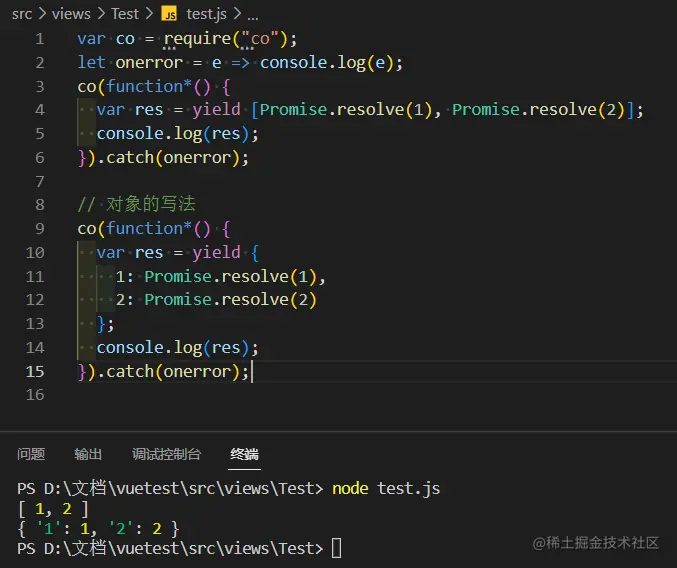The height and width of the screenshot is (568, 677).
Task: Click the "{ '1': 1, '2': 2 }" terminal output
Action: [x=98, y=529]
